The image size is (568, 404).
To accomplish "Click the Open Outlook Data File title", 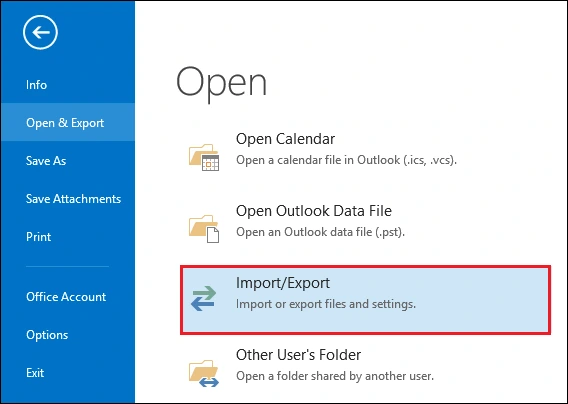I will pyautogui.click(x=314, y=211).
